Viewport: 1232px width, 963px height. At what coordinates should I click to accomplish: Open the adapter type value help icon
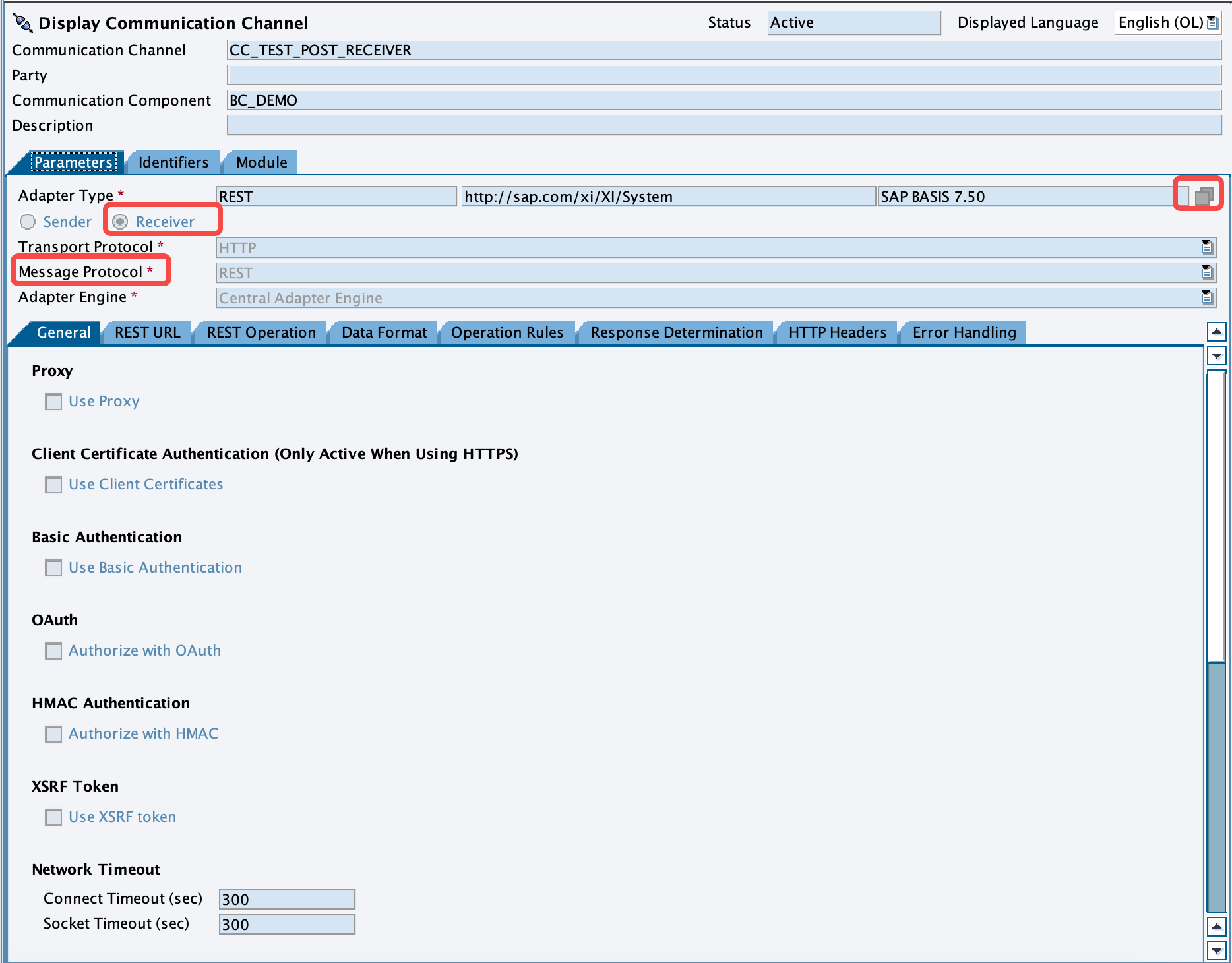click(x=1204, y=196)
